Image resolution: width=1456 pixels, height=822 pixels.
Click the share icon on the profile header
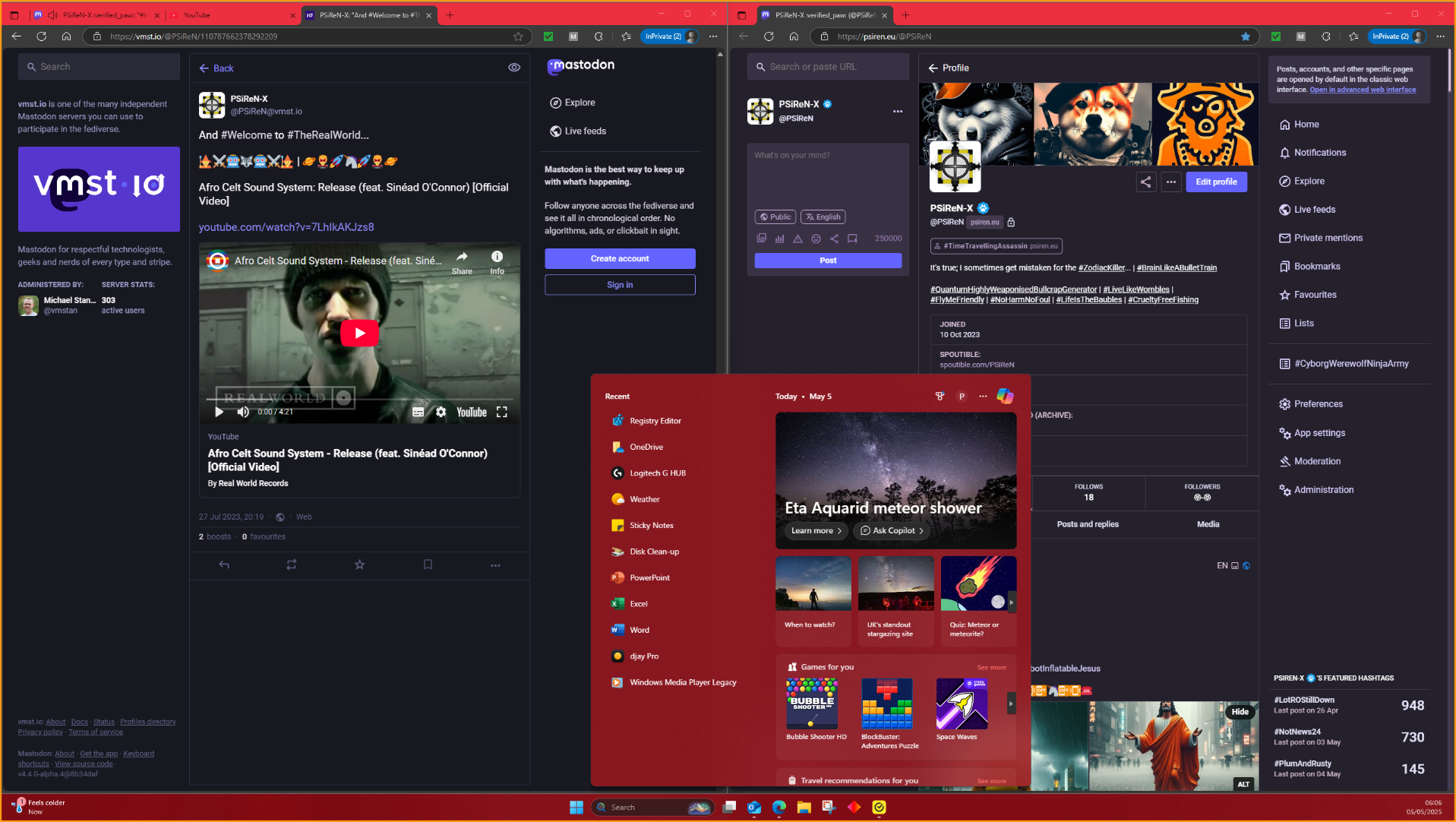point(1145,182)
